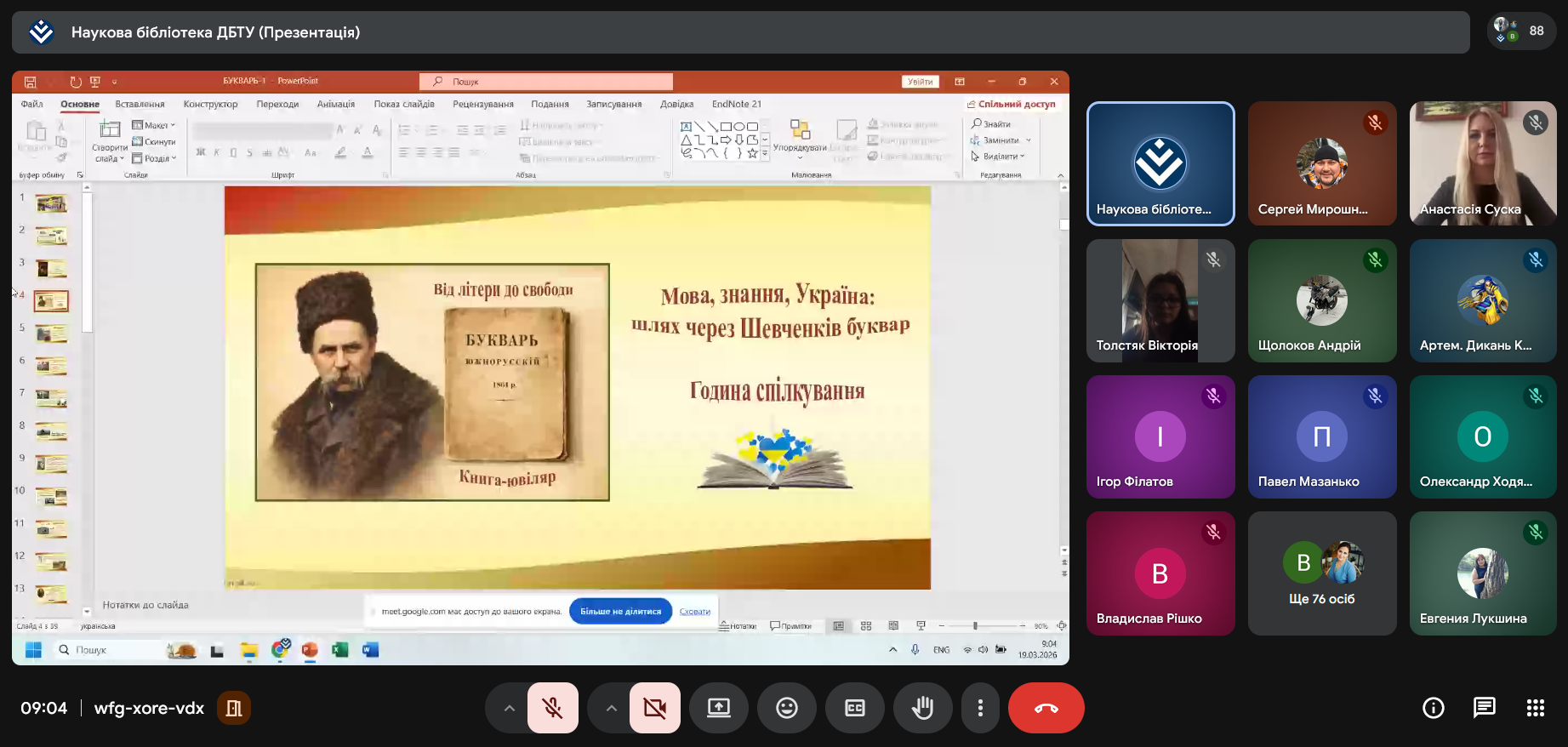Open the participants list showing 88

tap(1520, 31)
